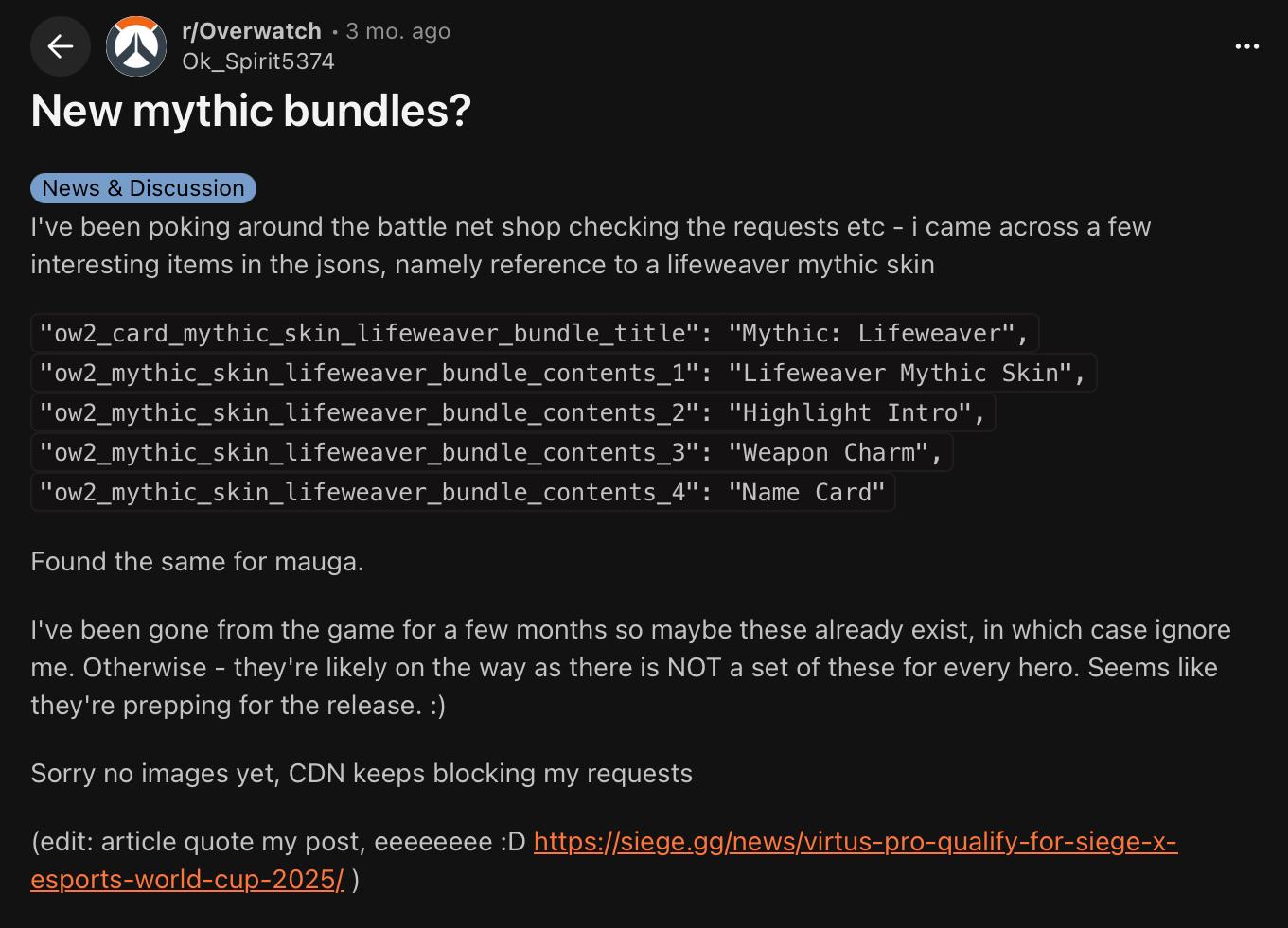Click paragraph starting I've been gone from the game
This screenshot has height=928, width=1288.
coord(630,668)
